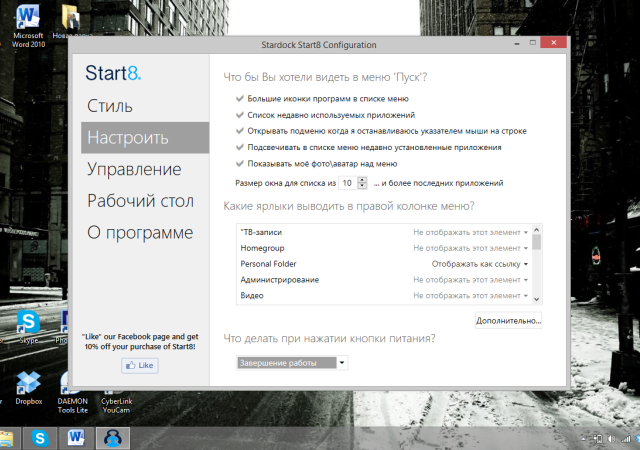Show hidden tray icons arrow
640x450 pixels.
pyautogui.click(x=584, y=439)
